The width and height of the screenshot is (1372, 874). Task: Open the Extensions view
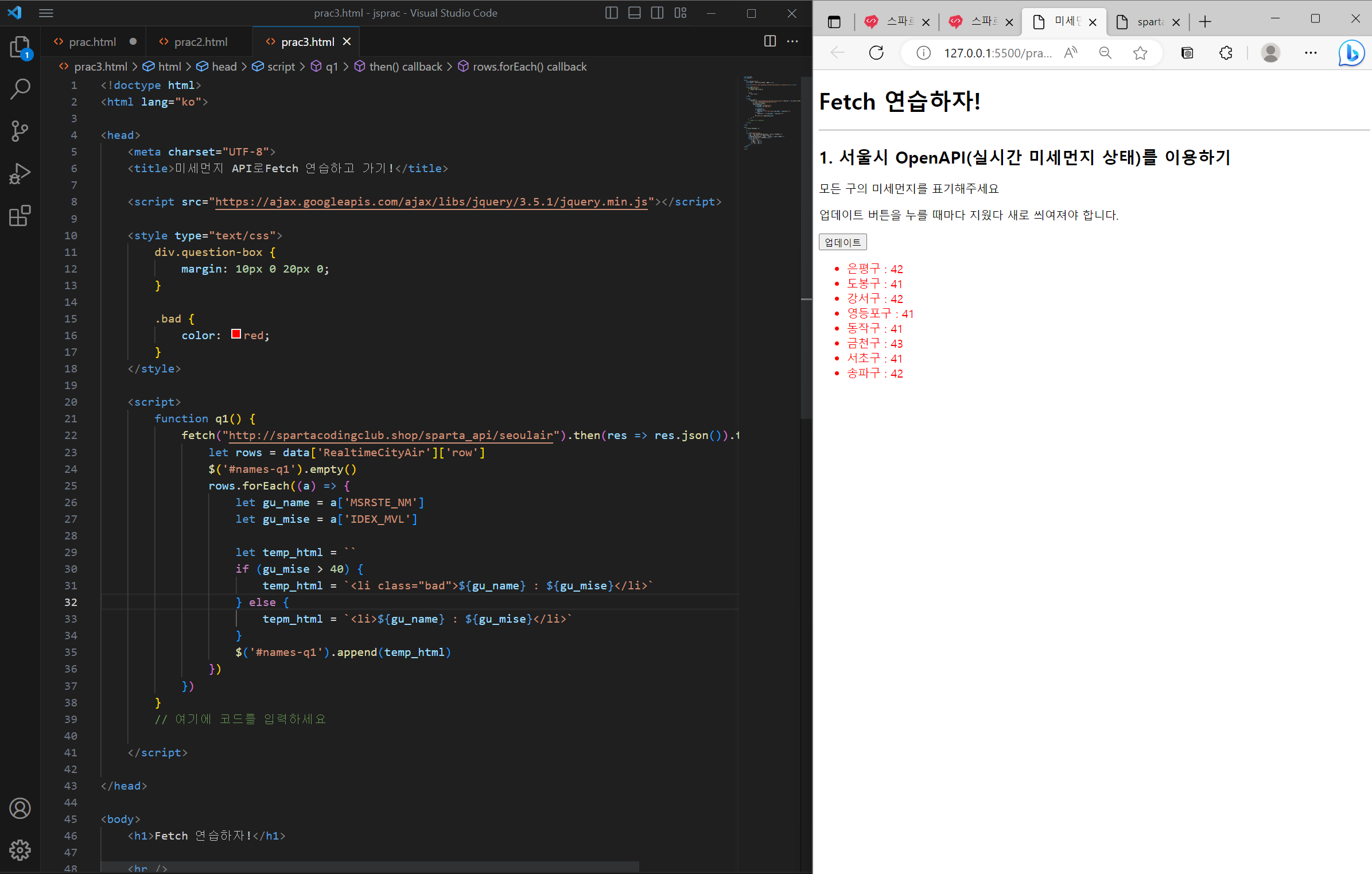pyautogui.click(x=20, y=216)
